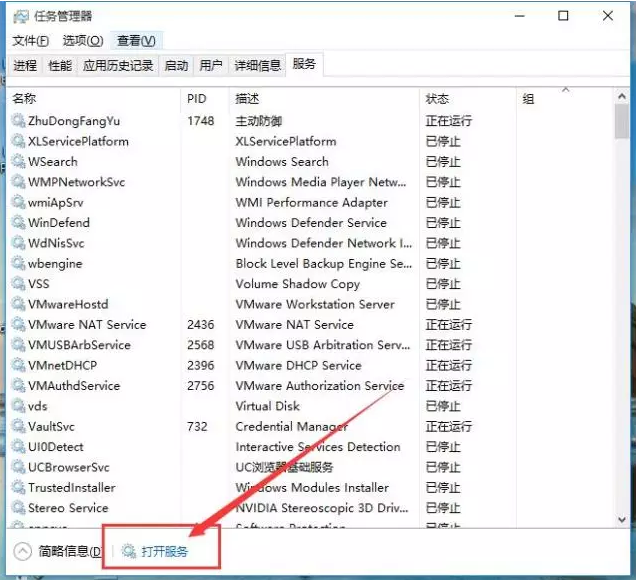Click the service icon beside VMAuthdService
Viewport: 636px width, 580px height.
(x=18, y=385)
